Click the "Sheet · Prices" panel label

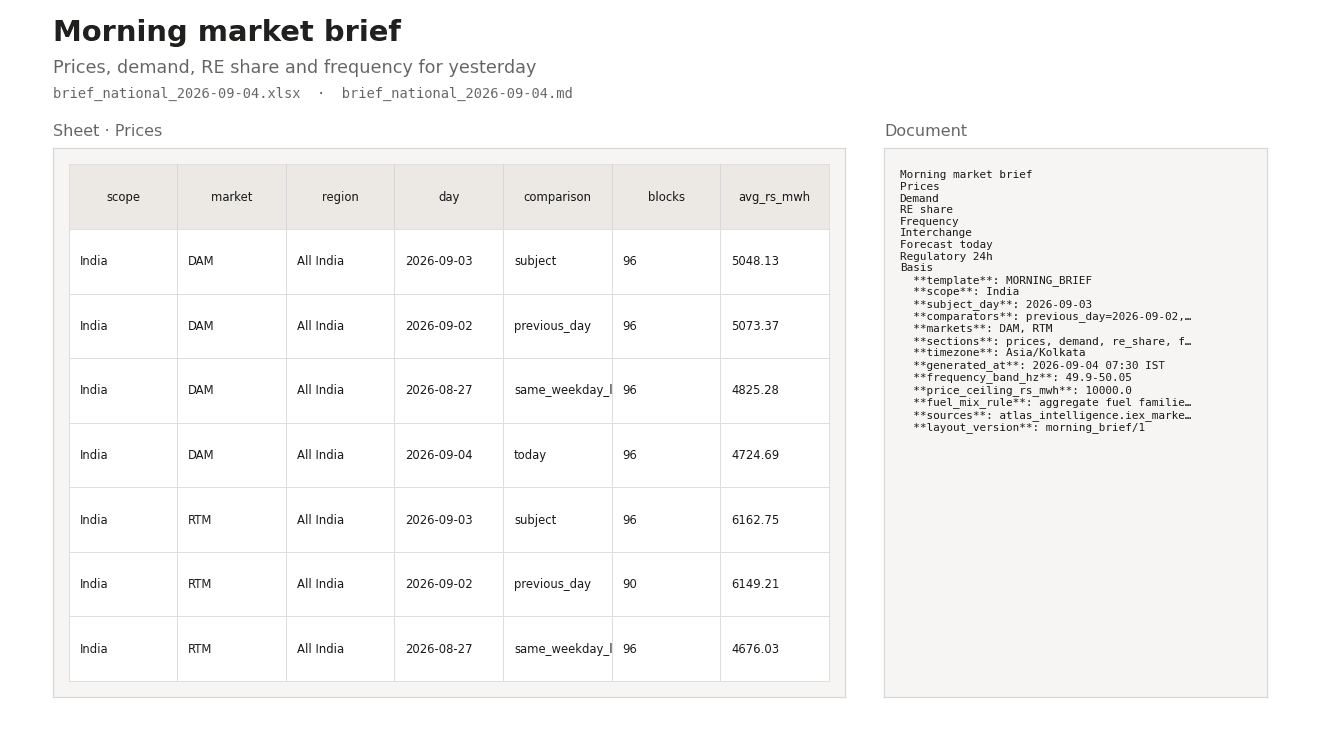(x=107, y=131)
